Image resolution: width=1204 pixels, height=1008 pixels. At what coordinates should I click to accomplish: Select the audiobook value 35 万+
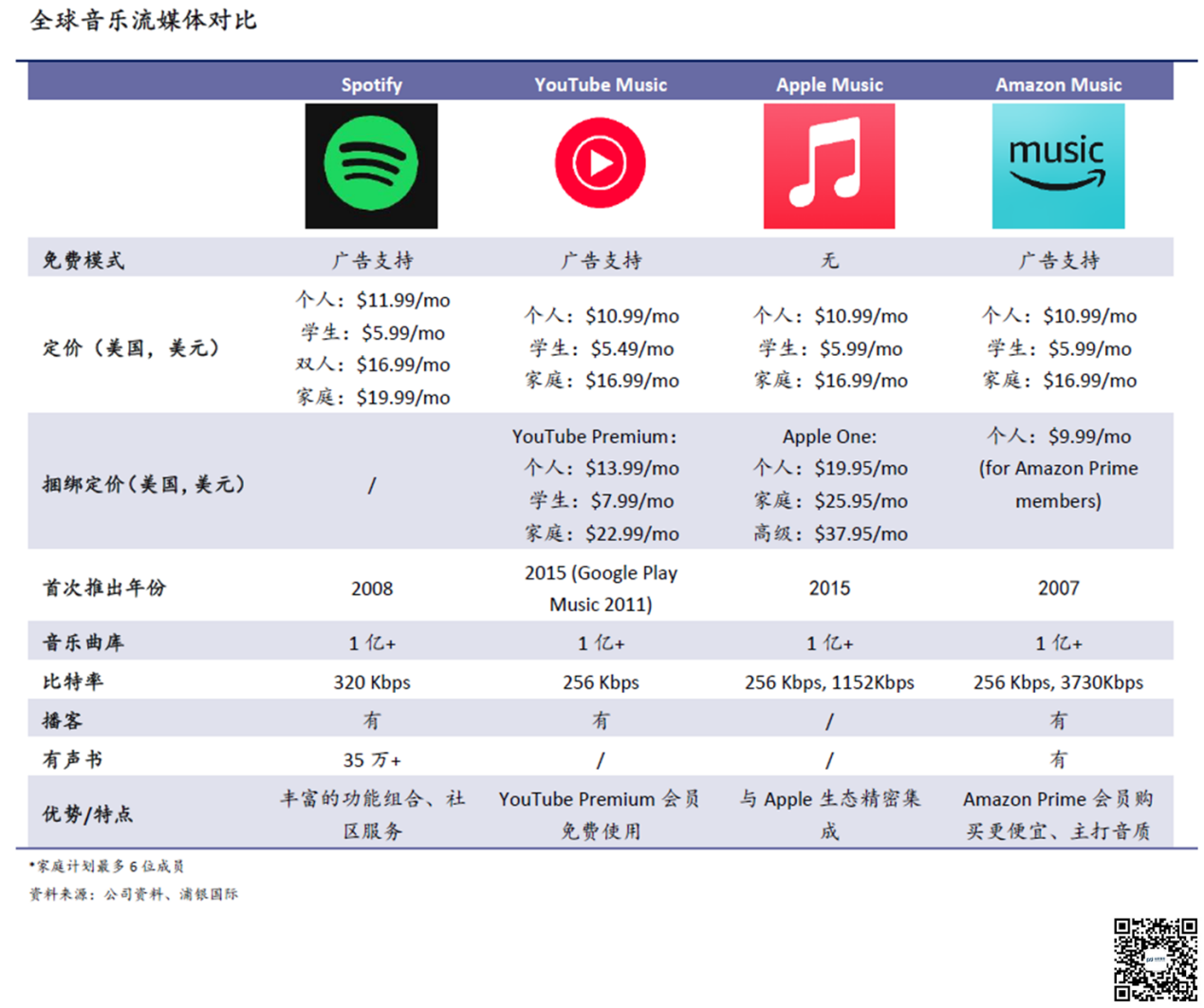(x=372, y=760)
